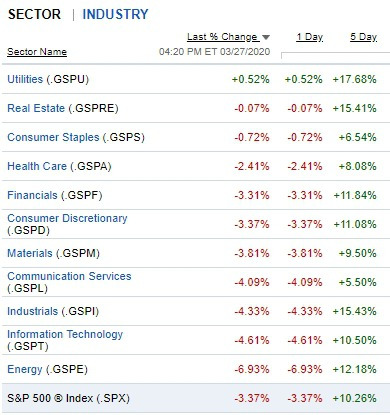Open the Consumer Staples (.GSPS) link
The height and width of the screenshot is (415, 390).
[x=76, y=137]
